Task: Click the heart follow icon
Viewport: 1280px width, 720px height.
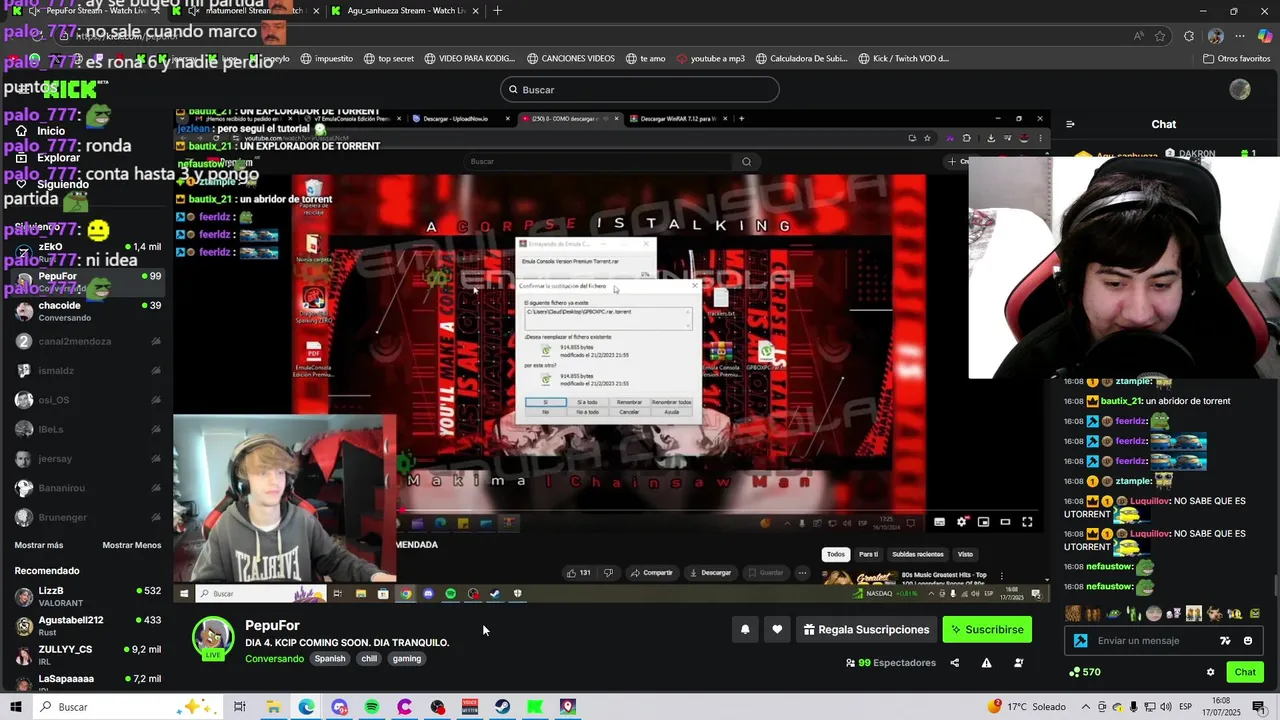Action: click(x=777, y=629)
